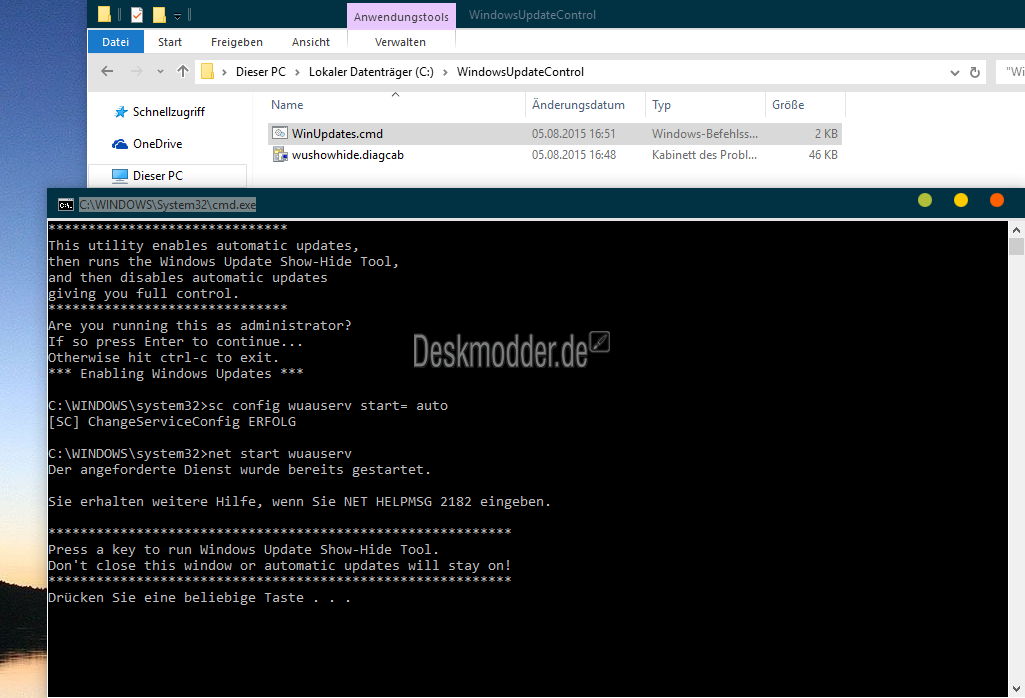
Task: Click Lokaler Datenträger (C:) in the path
Action: 371,72
